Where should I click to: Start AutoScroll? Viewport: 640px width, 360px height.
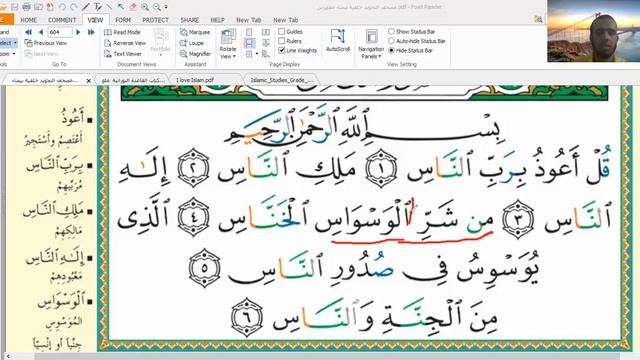click(338, 40)
